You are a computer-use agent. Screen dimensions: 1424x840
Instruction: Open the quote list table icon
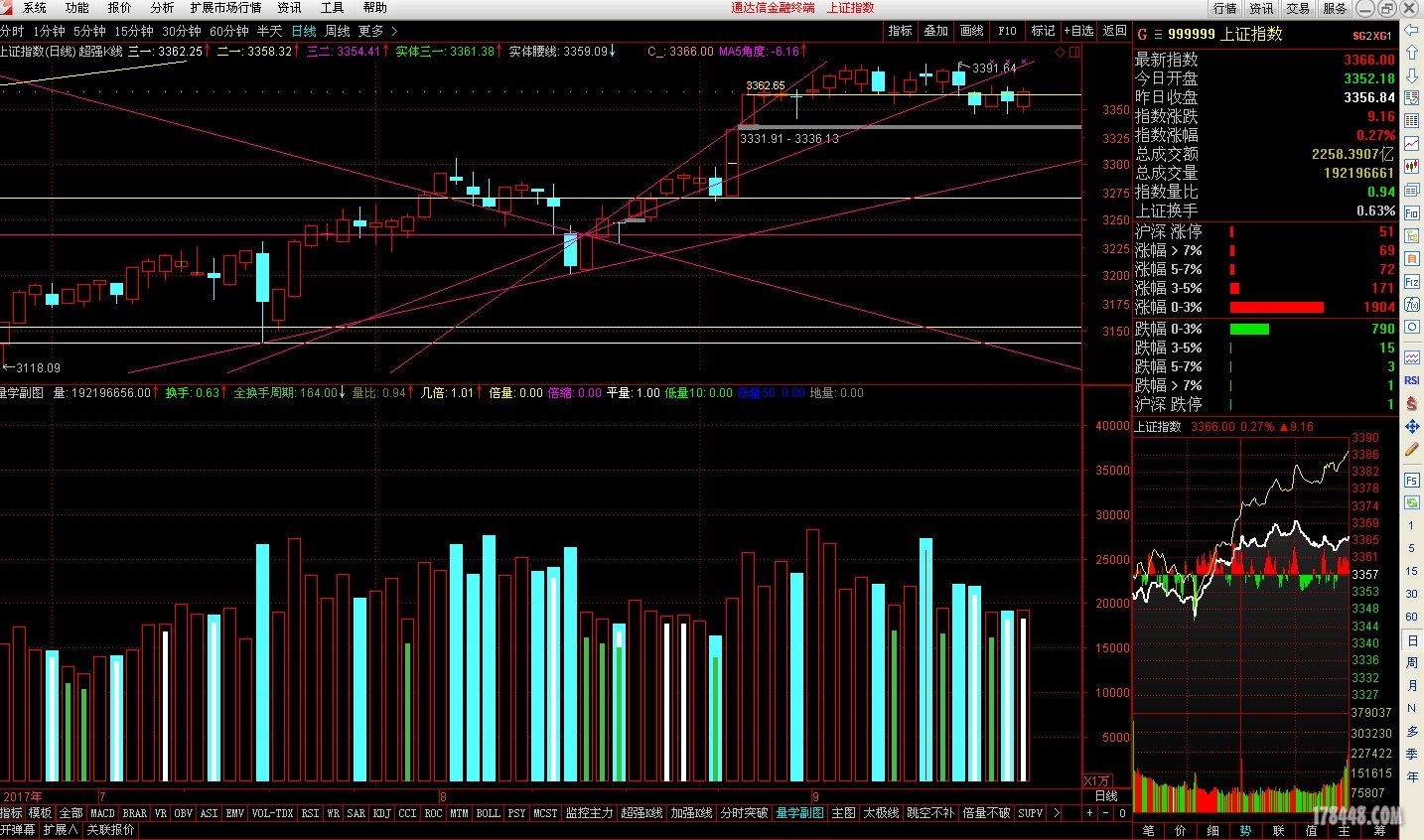pos(1411,99)
